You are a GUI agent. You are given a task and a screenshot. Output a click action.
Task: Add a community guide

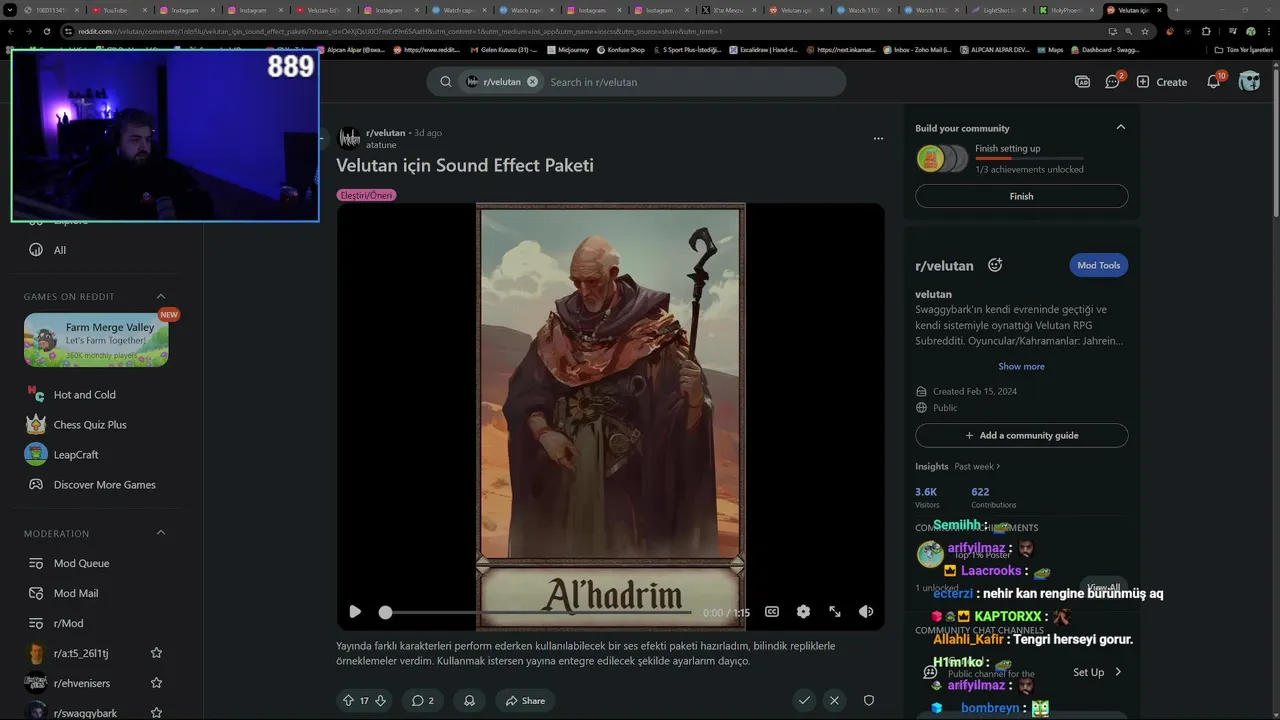(x=1021, y=435)
